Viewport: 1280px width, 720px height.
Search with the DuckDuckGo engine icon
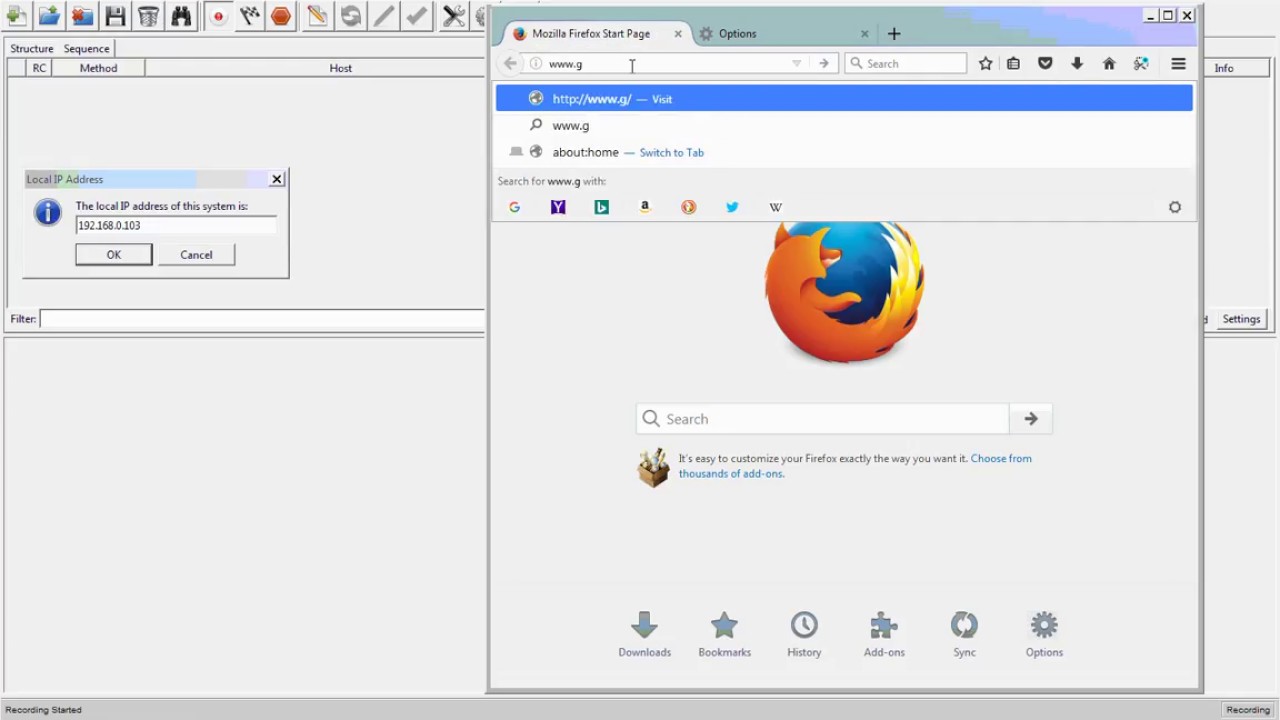click(688, 207)
